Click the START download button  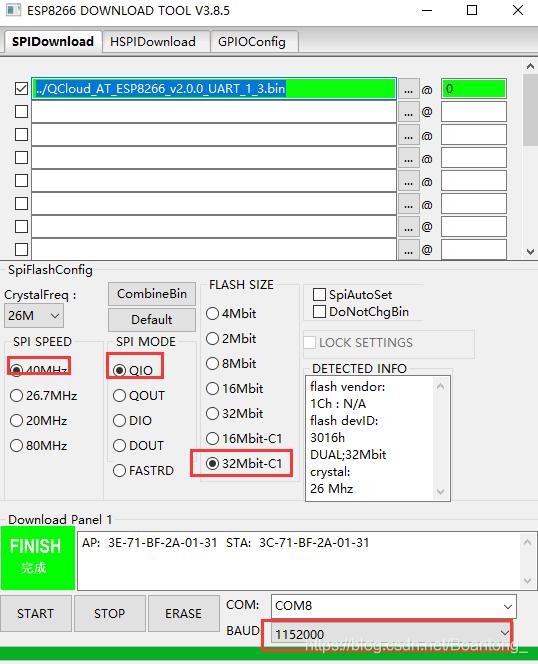pos(36,613)
